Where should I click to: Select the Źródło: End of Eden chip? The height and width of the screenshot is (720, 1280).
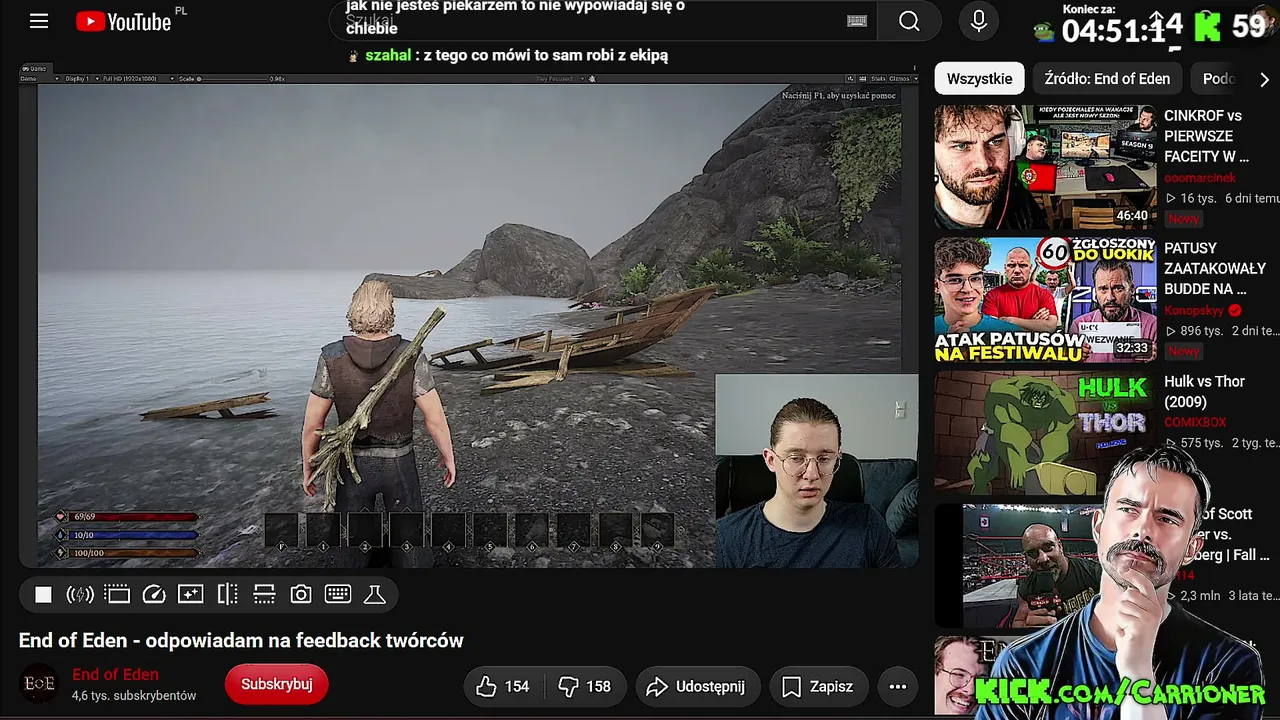click(x=1107, y=78)
